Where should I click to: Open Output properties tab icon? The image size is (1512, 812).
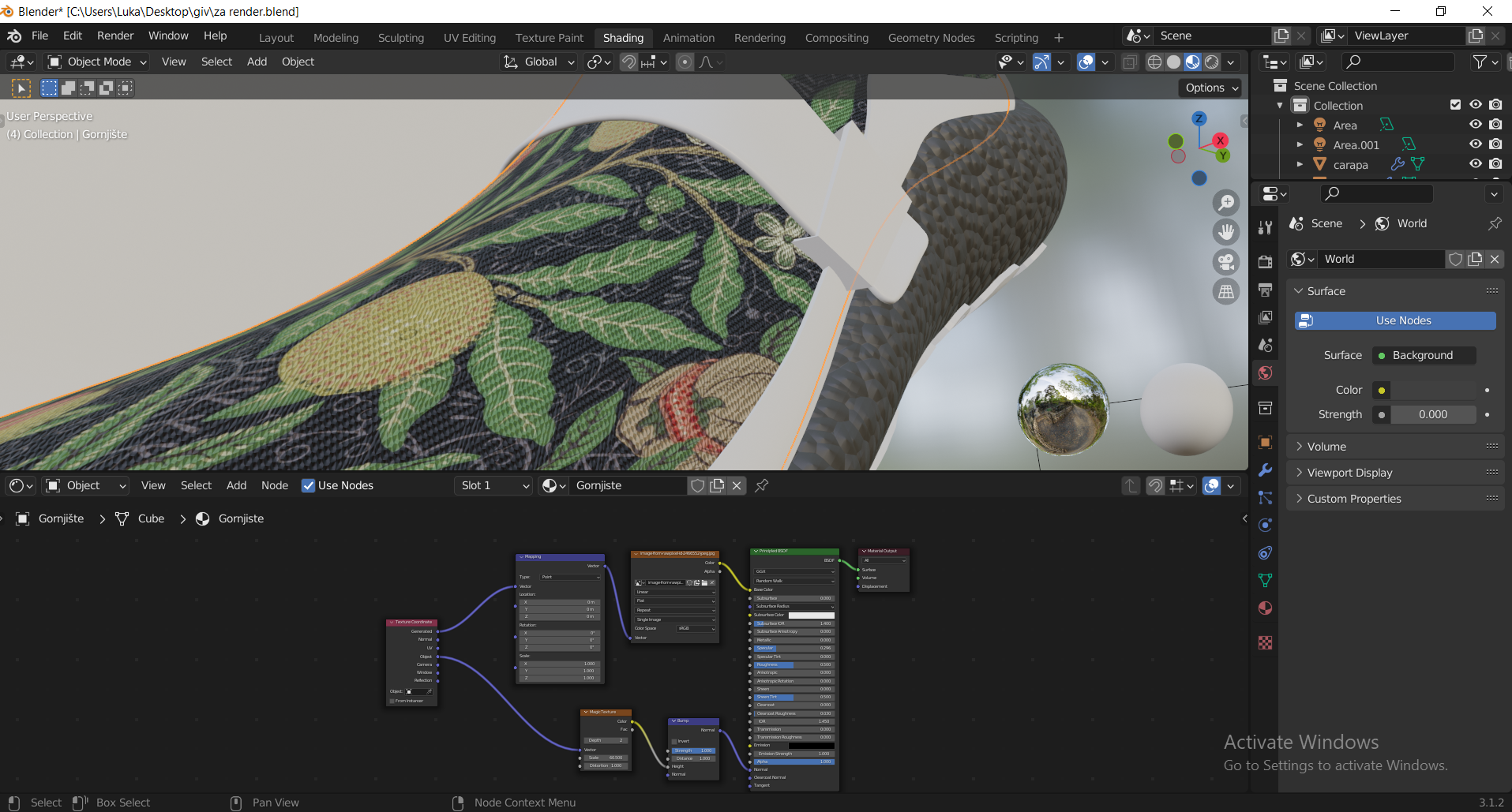point(1265,290)
